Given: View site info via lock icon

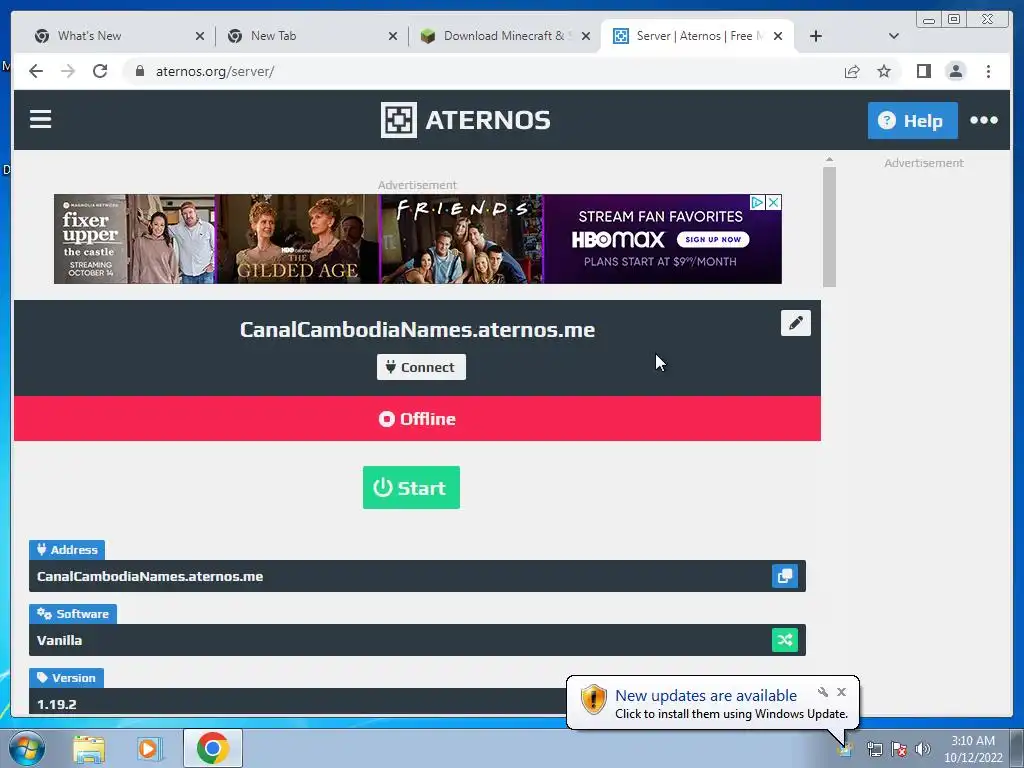Looking at the screenshot, I should pos(139,71).
